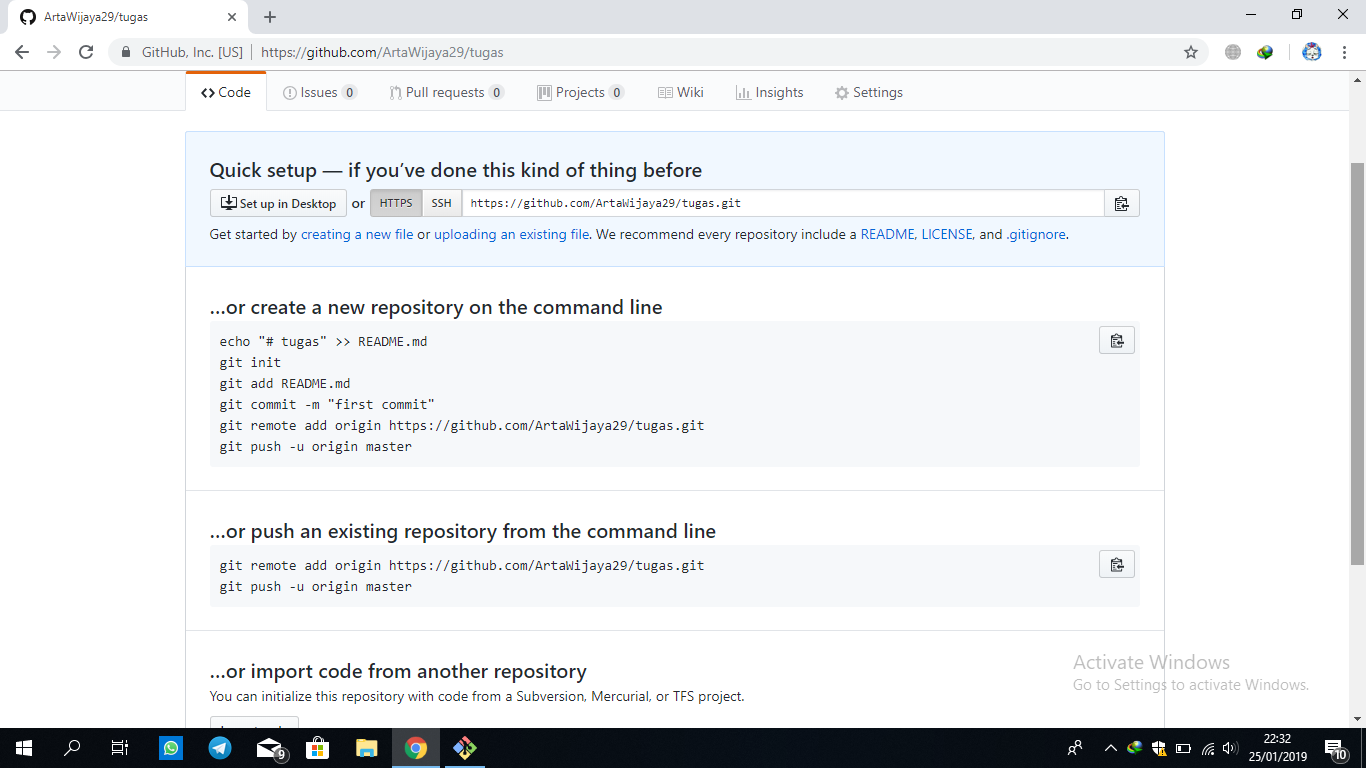The height and width of the screenshot is (768, 1366).
Task: Open the Windows Start menu
Action: [24, 748]
